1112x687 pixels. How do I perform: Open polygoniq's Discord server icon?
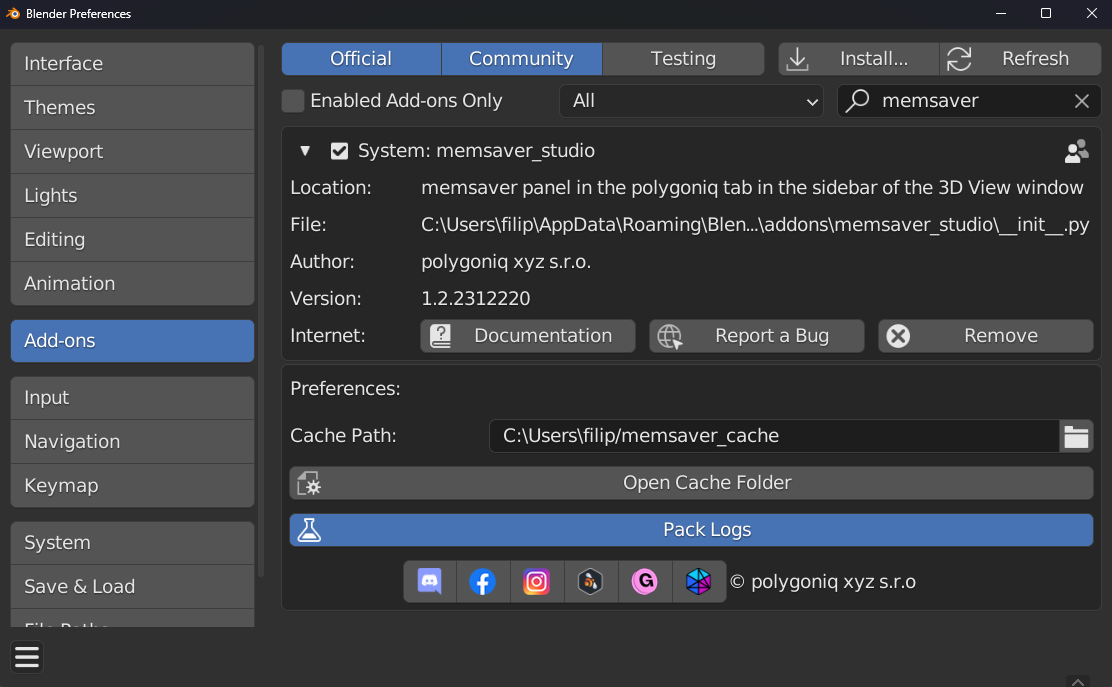click(429, 581)
